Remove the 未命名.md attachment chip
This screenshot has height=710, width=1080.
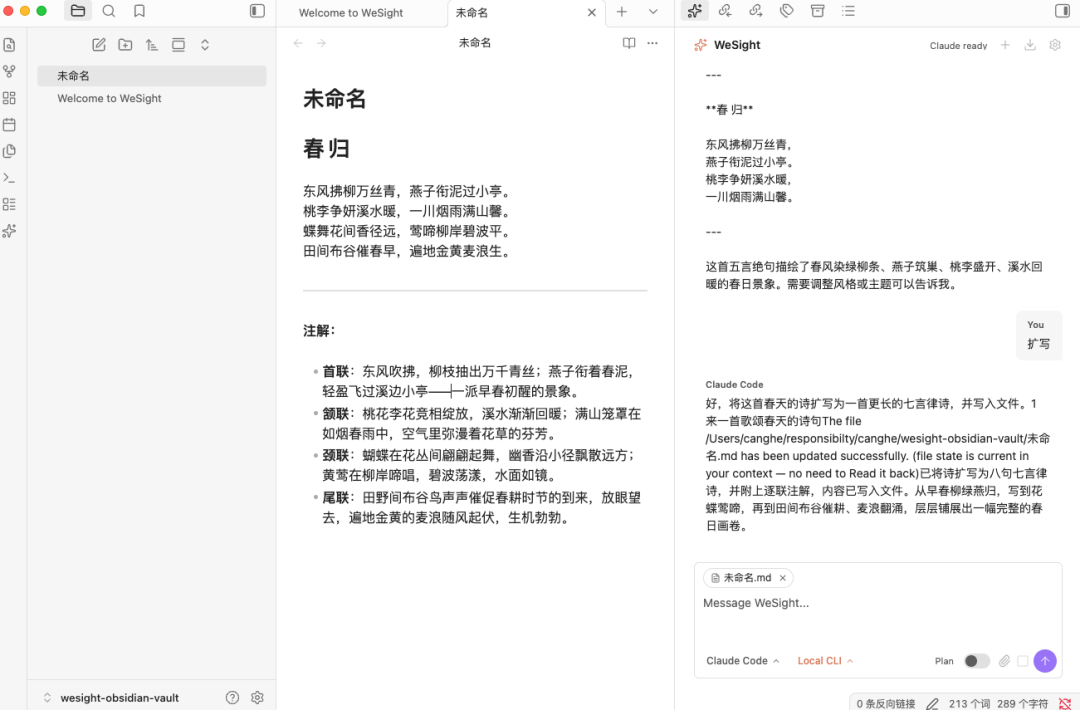(782, 578)
